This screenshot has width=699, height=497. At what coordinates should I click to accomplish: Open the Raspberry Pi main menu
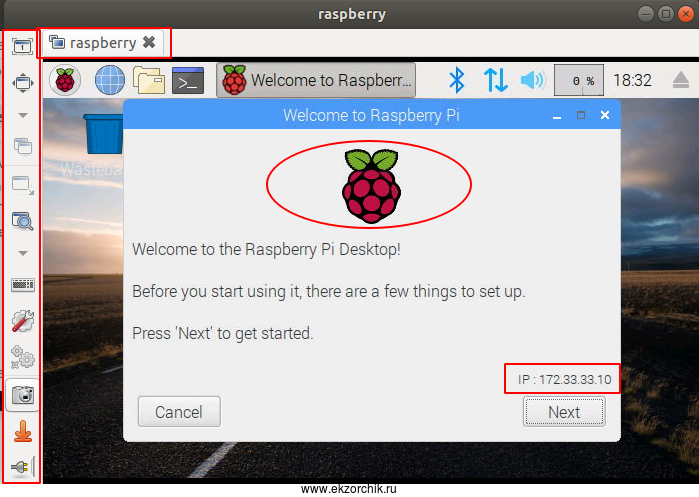[x=65, y=80]
